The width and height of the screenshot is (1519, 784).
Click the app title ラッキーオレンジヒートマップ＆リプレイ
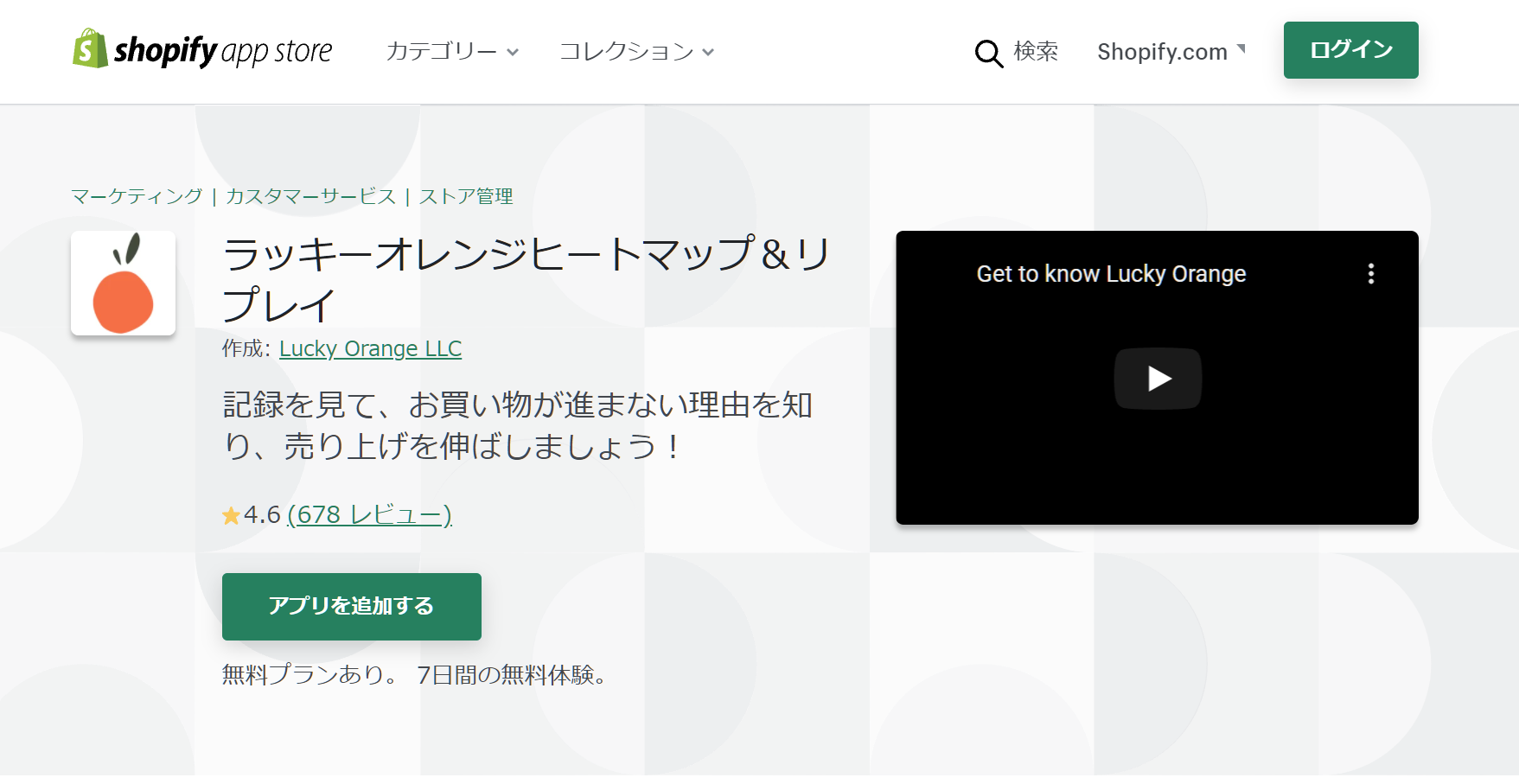(527, 279)
